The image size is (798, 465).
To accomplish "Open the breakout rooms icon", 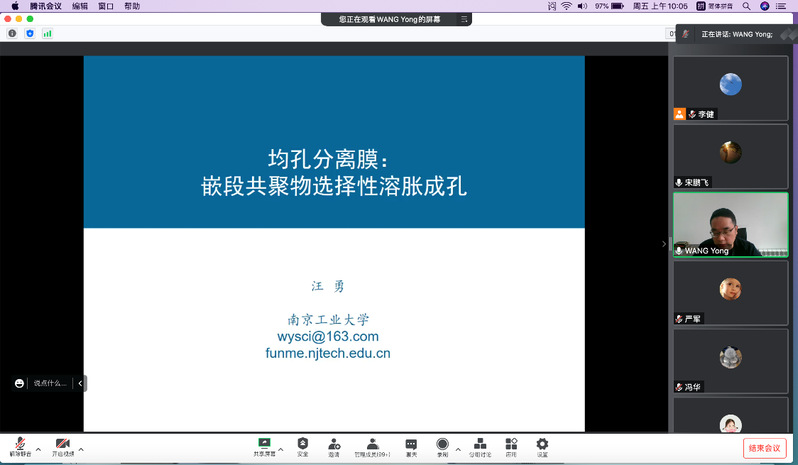I will coord(480,444).
